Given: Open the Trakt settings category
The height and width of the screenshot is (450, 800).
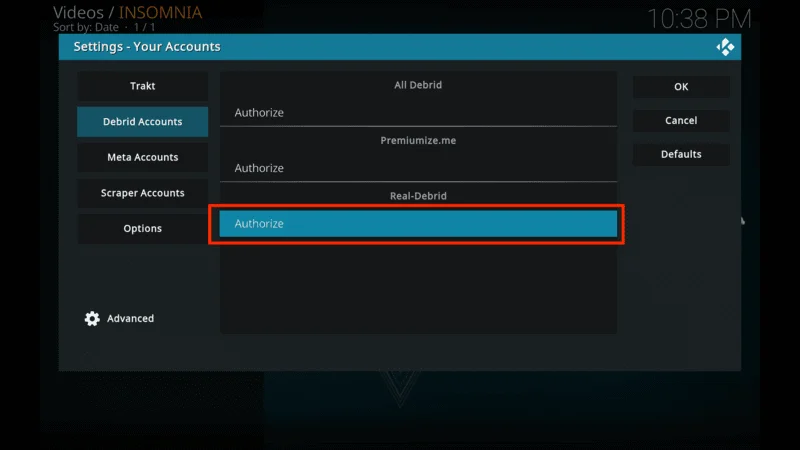Looking at the screenshot, I should tap(142, 86).
